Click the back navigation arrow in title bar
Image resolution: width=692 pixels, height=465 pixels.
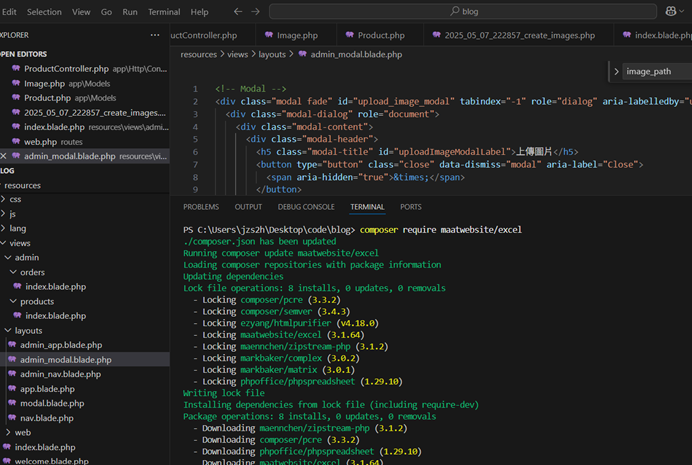tap(237, 11)
